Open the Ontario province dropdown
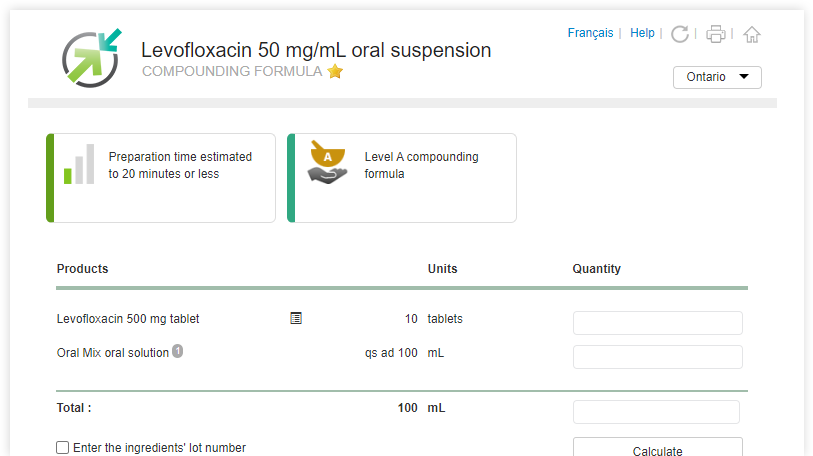Viewport: 813px width, 456px height. (x=717, y=77)
